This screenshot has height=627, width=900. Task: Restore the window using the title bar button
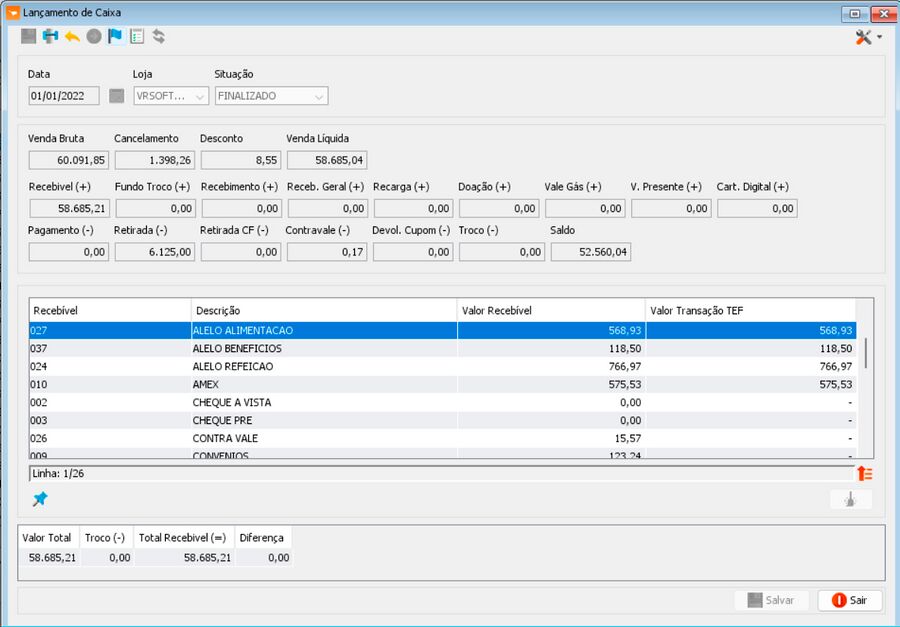pyautogui.click(x=855, y=13)
